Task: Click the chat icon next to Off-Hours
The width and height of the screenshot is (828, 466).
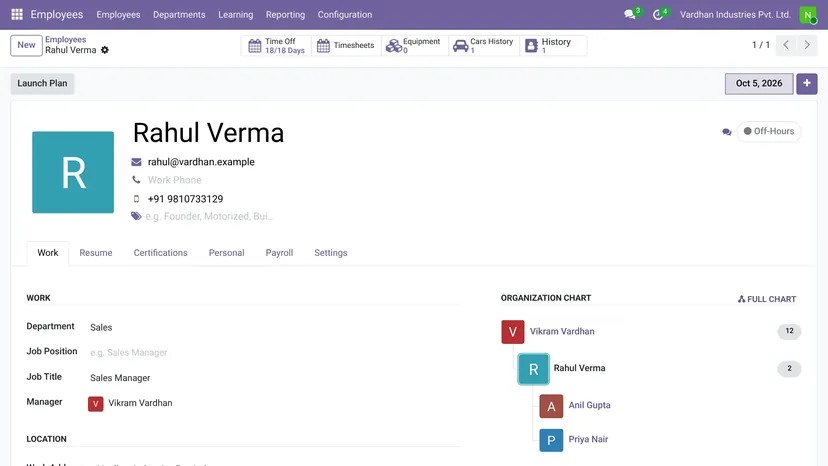Action: coord(727,132)
